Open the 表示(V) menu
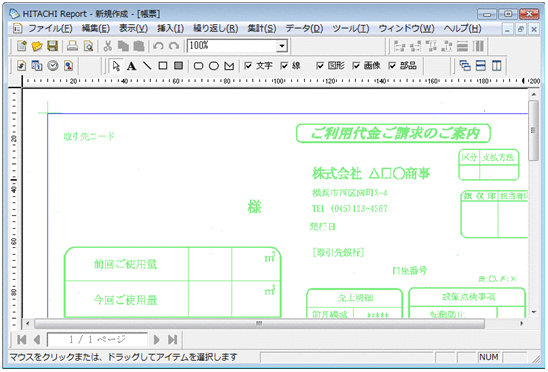The height and width of the screenshot is (372, 548). coord(133,28)
